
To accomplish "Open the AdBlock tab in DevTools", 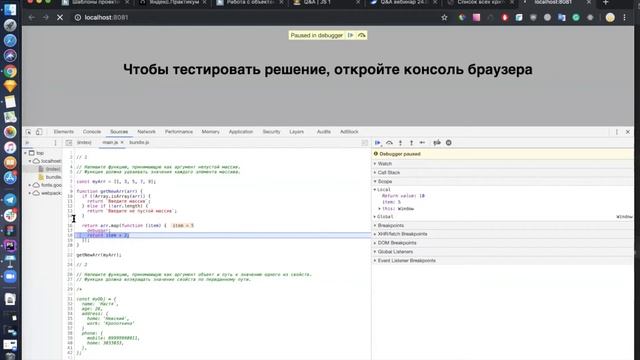I will pos(349,132).
